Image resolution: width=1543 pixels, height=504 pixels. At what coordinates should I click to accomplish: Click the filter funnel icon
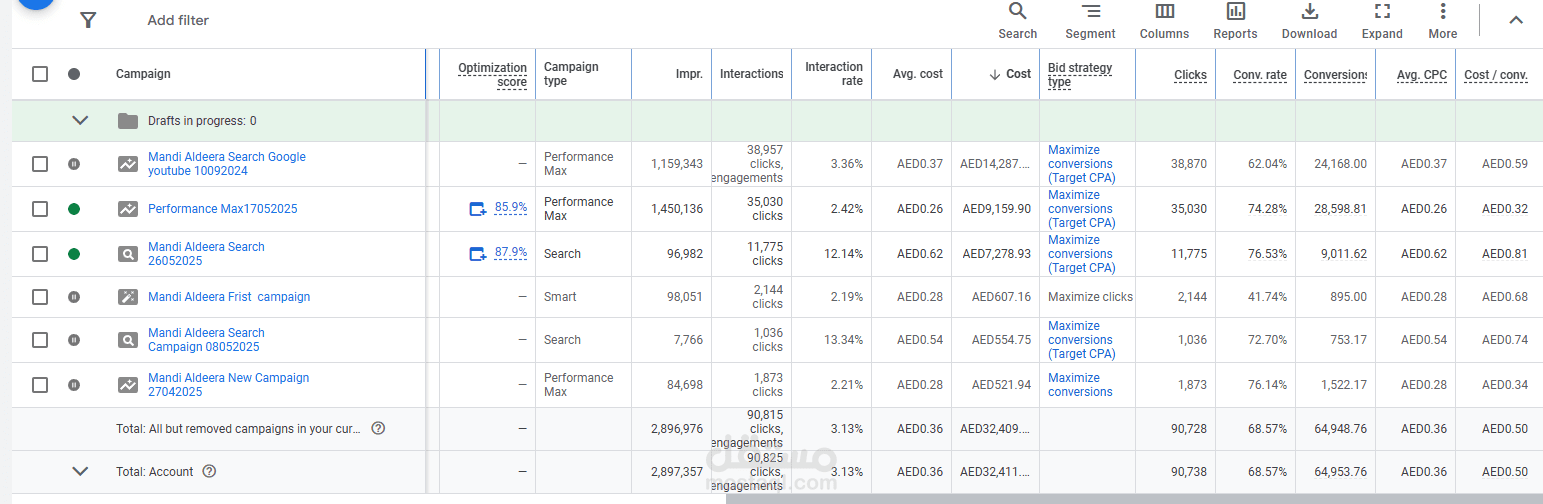pos(88,20)
